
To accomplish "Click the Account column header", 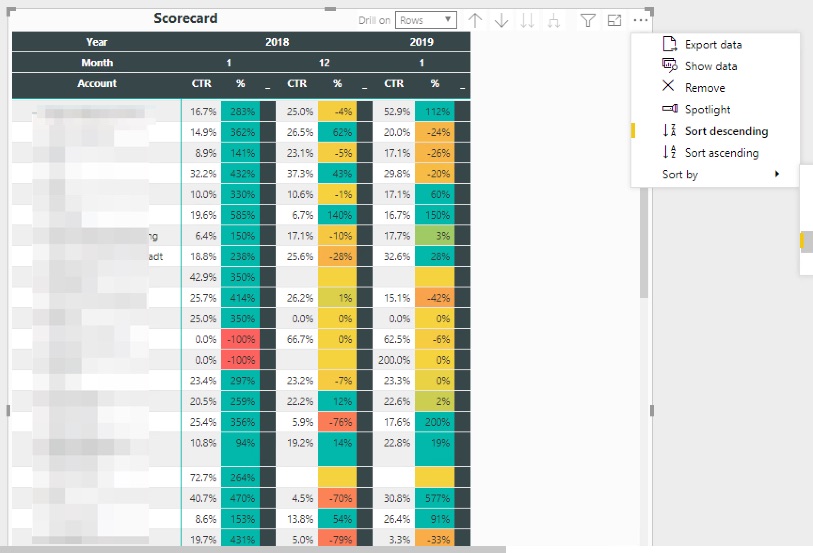I will coord(96,83).
